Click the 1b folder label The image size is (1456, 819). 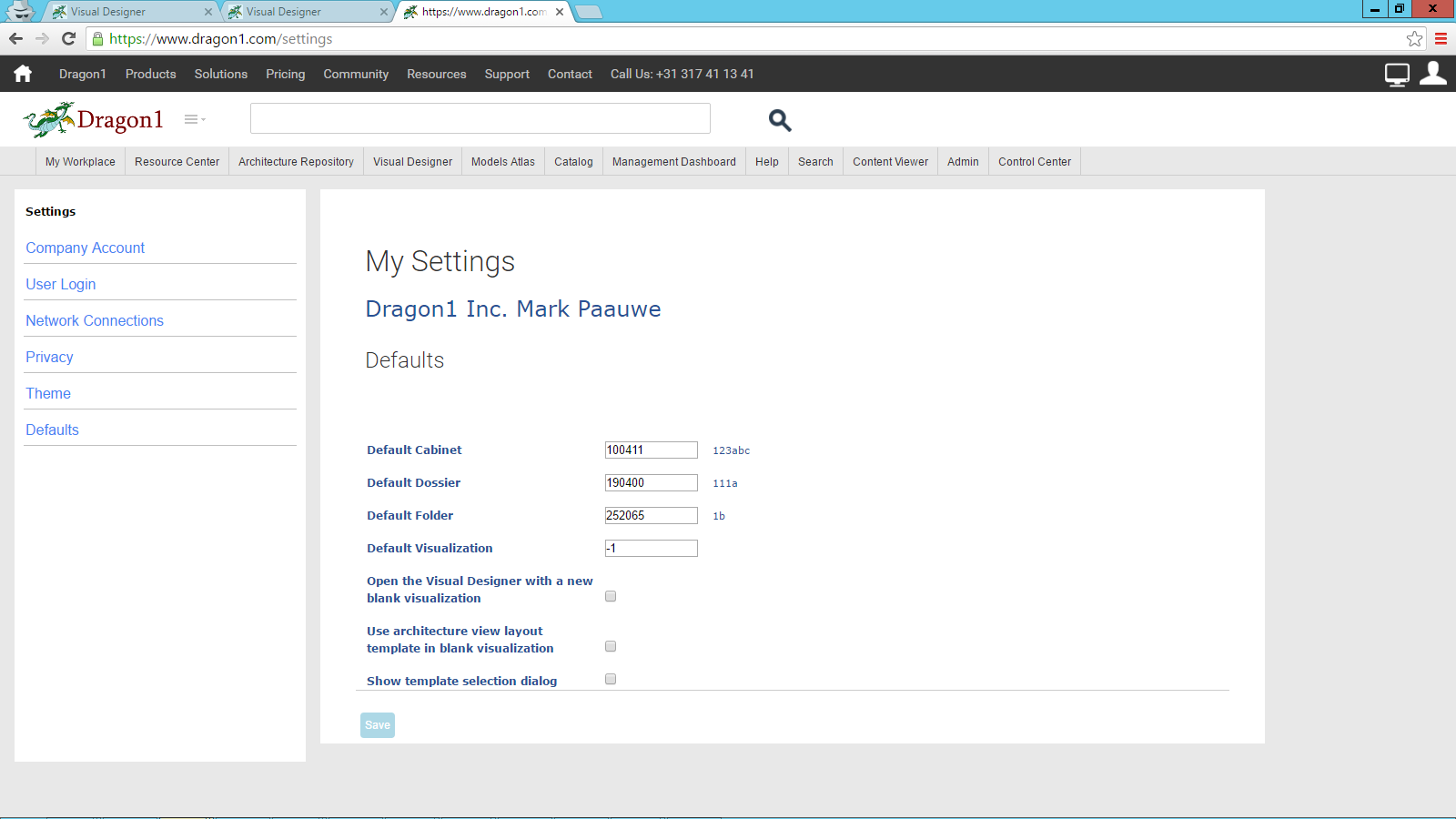719,516
